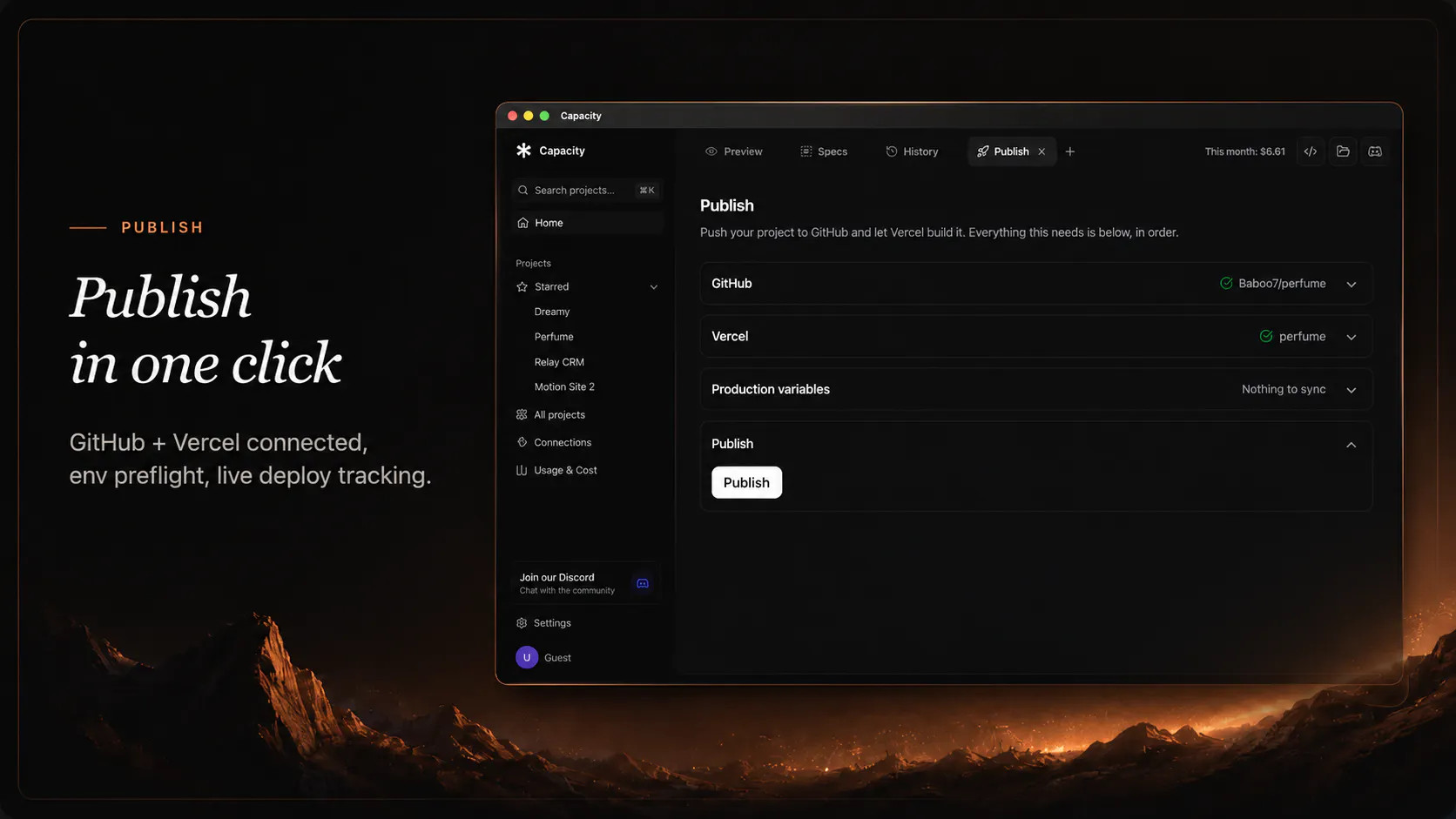
Task: Expand the Production variables chevron
Action: 1352,390
